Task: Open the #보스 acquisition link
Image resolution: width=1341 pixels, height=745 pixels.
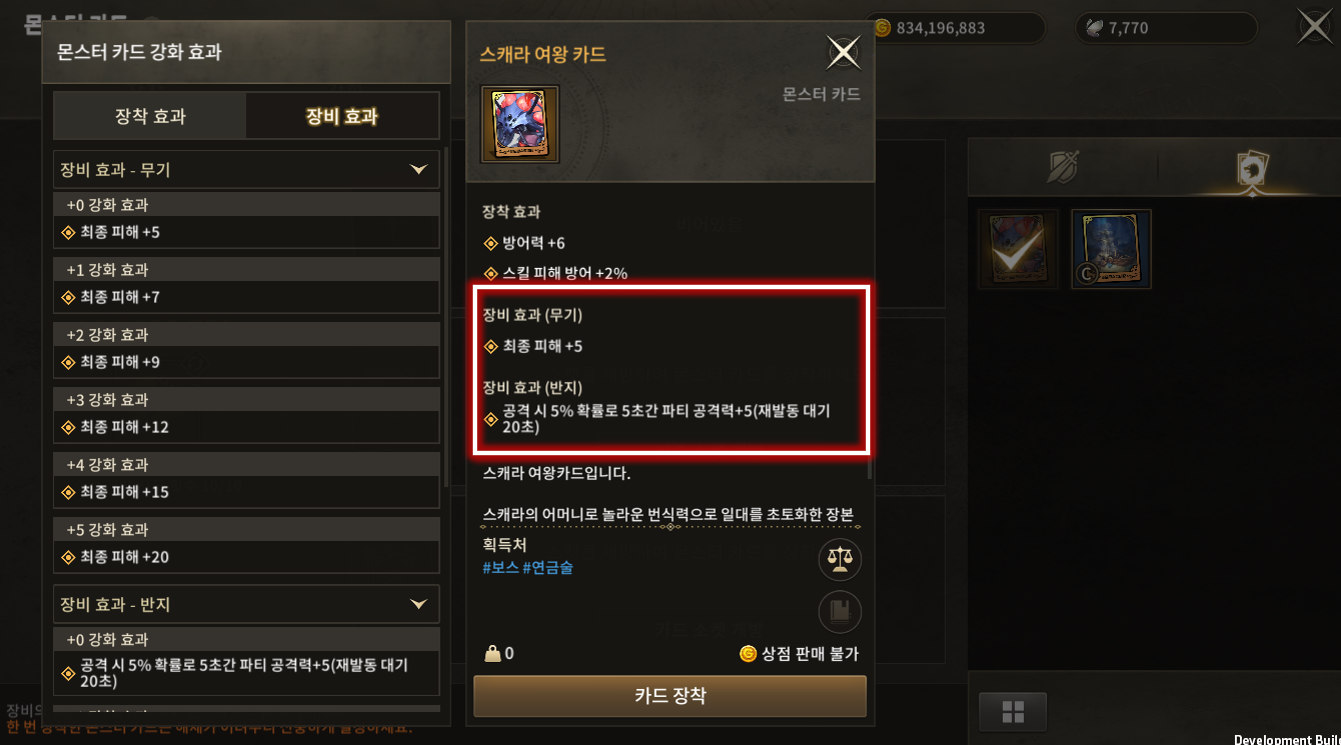Action: pyautogui.click(x=500, y=567)
